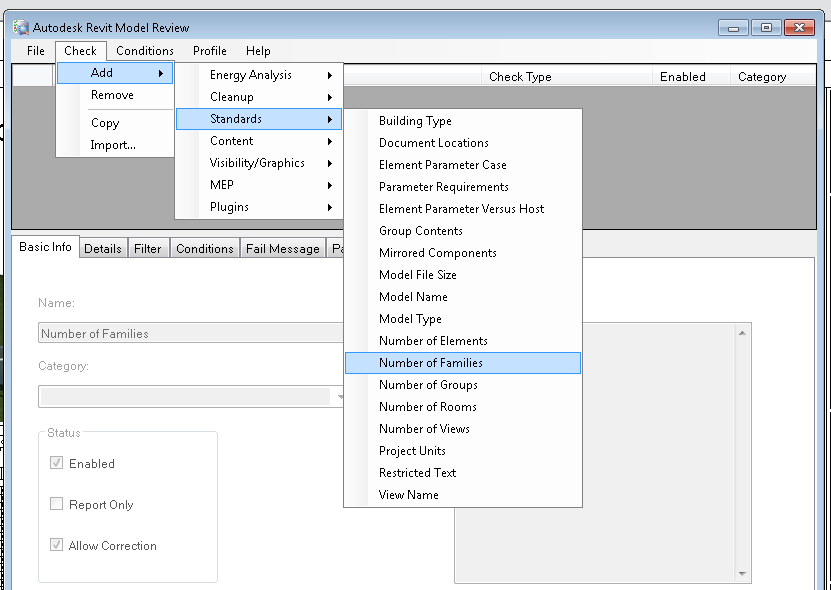
Task: Add the Number of Groups check
Action: pos(463,385)
